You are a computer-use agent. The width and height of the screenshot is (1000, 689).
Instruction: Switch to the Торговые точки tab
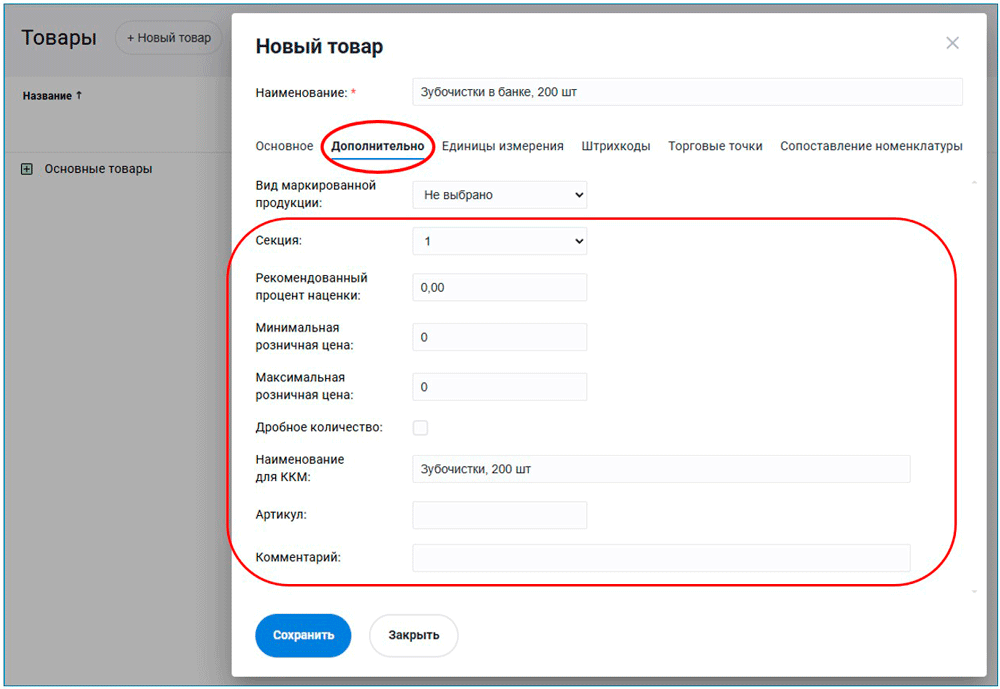pos(715,146)
